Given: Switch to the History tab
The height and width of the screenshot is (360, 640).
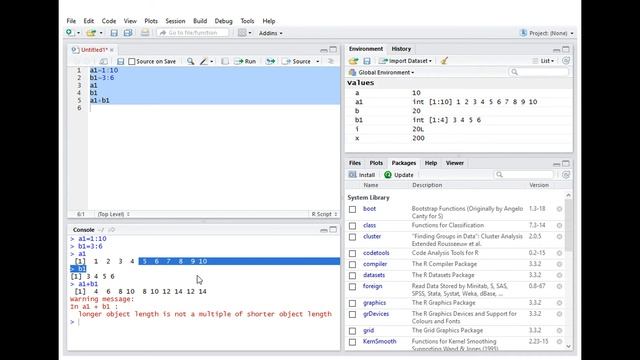Looking at the screenshot, I should (401, 49).
